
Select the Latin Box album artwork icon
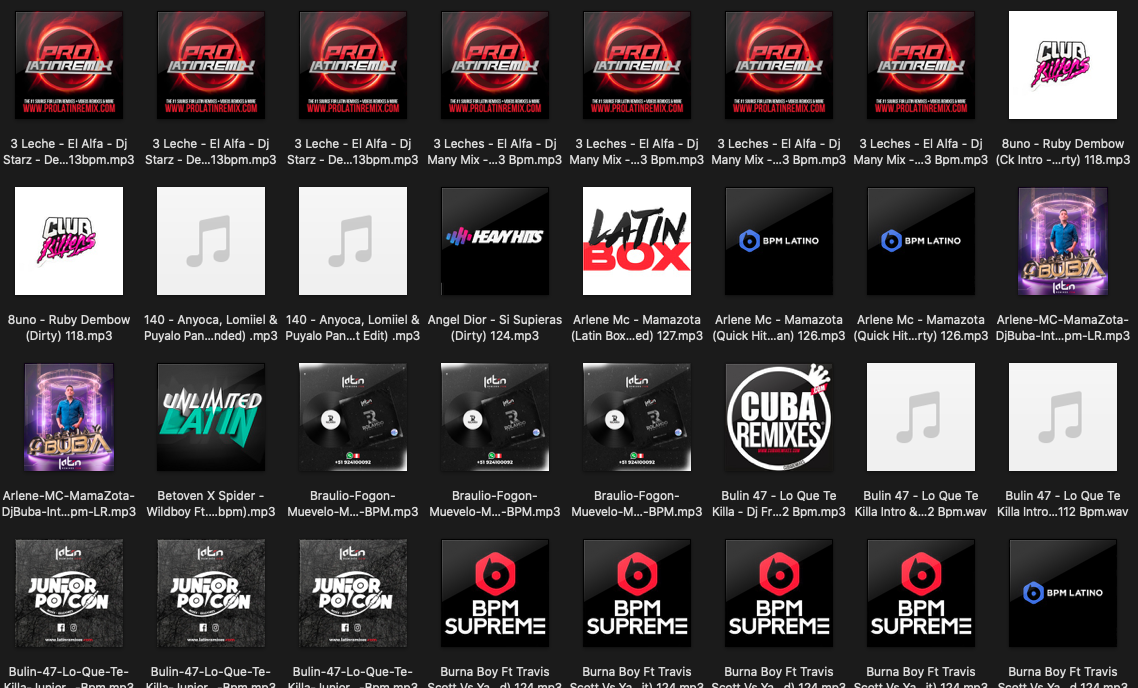coord(637,241)
